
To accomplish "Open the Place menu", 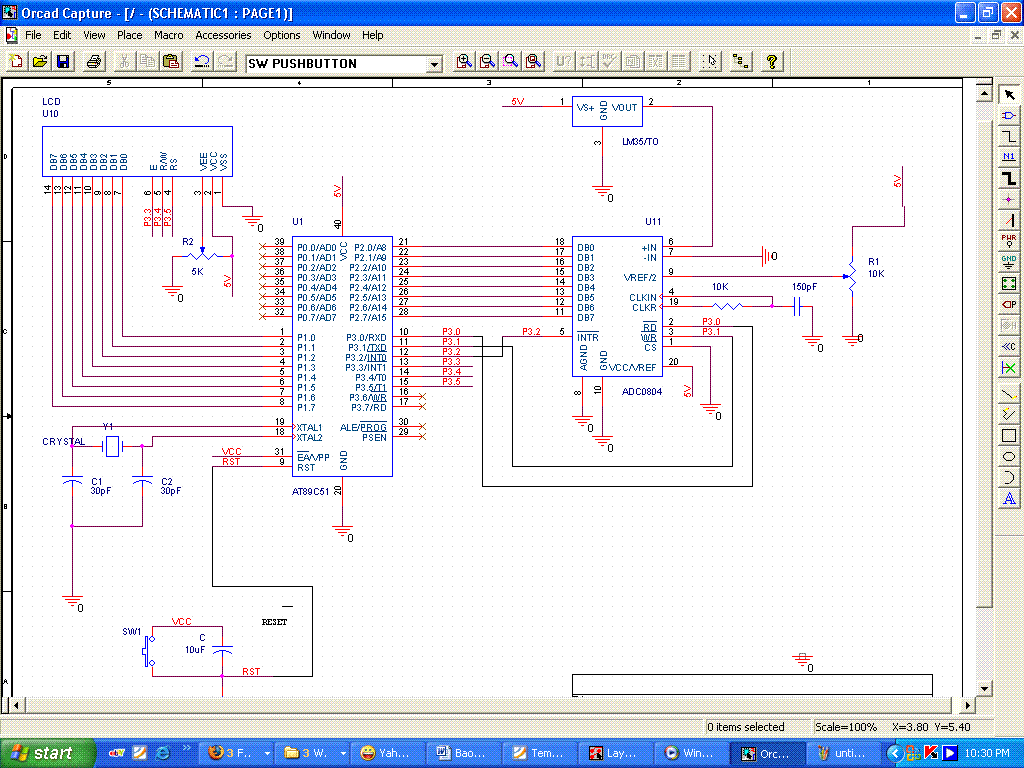I will click(x=130, y=35).
